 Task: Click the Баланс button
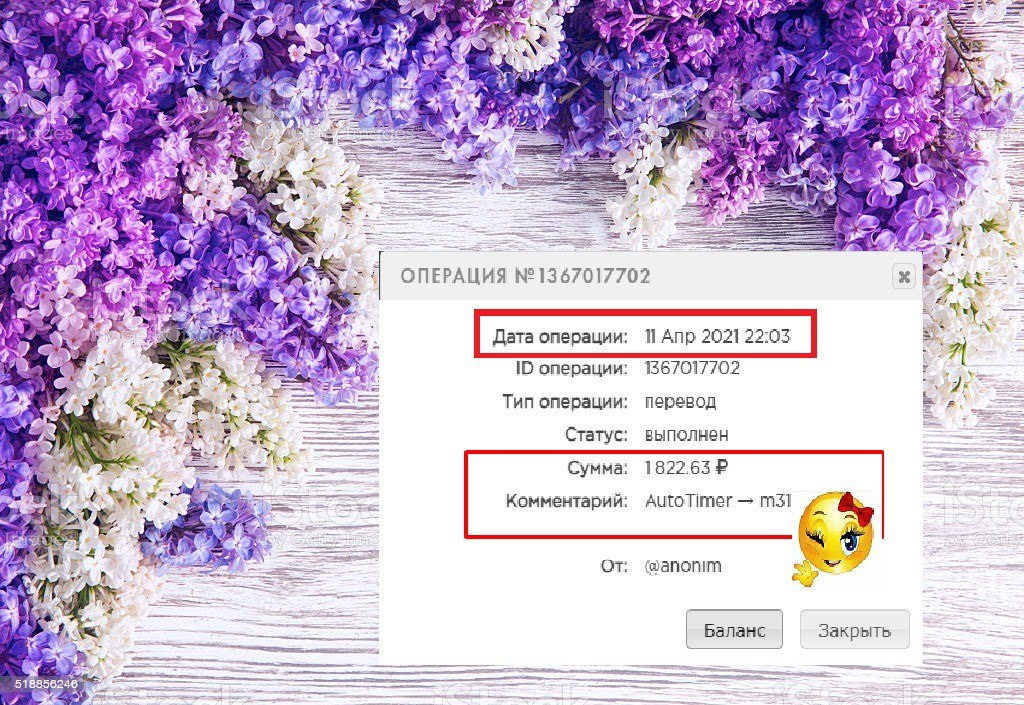click(734, 630)
